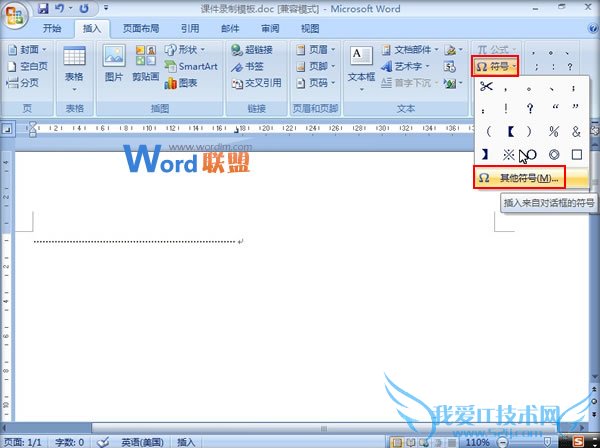600x448 pixels.
Task: Insert date and time icon in text group
Action: pos(450,67)
